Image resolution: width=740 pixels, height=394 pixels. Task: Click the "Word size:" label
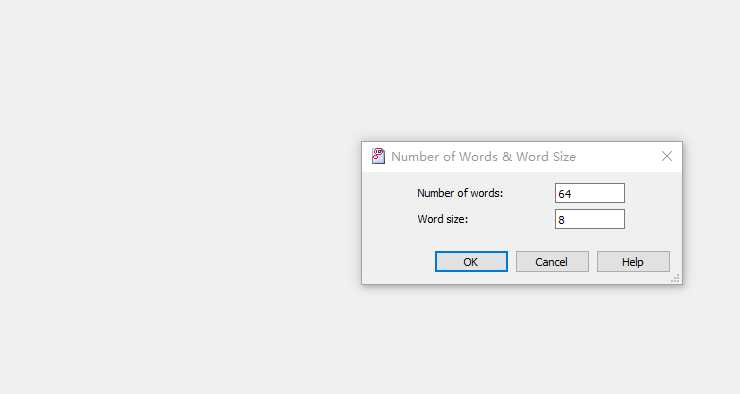443,219
